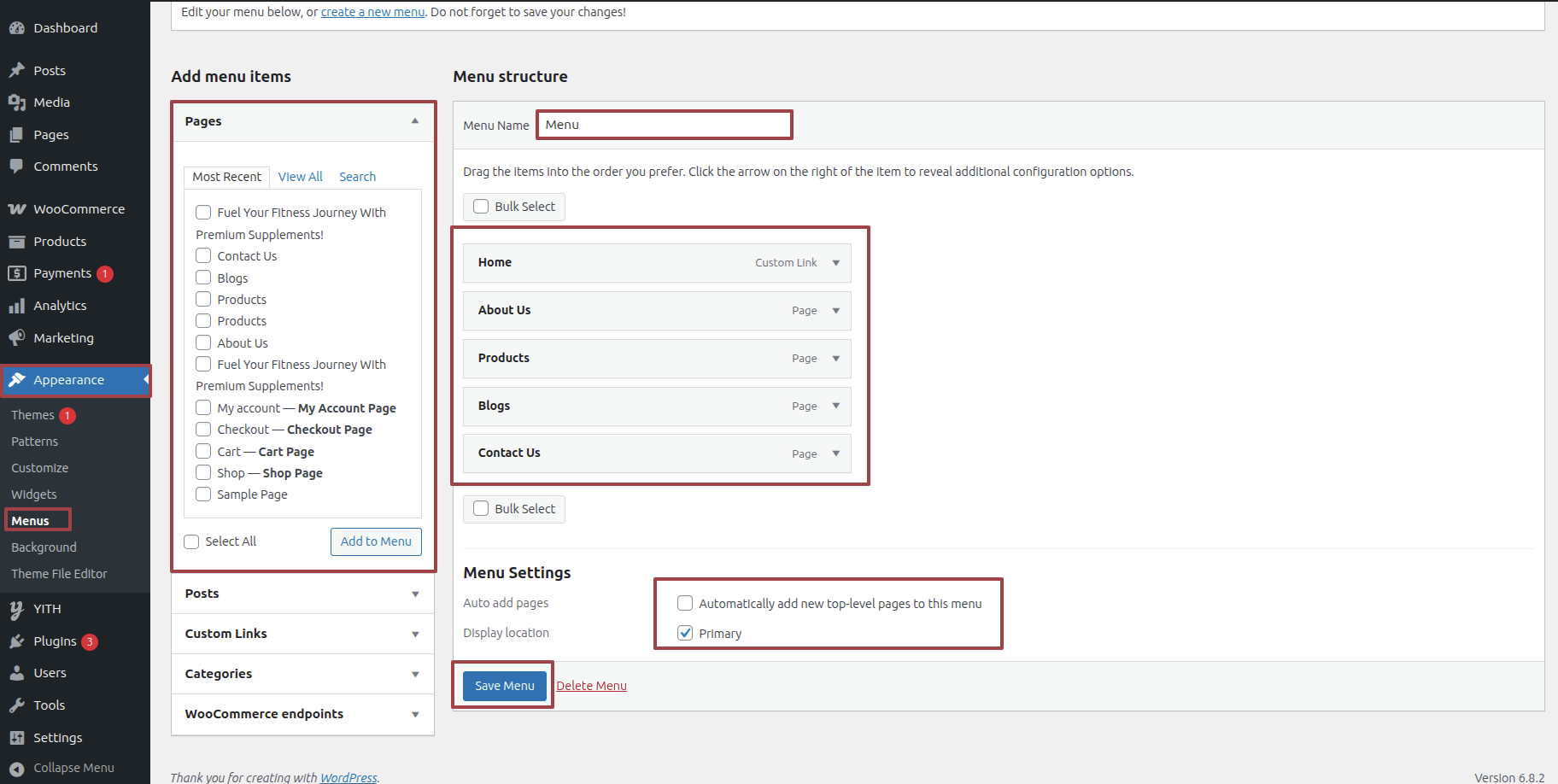Expand the Custom Links panel

415,634
